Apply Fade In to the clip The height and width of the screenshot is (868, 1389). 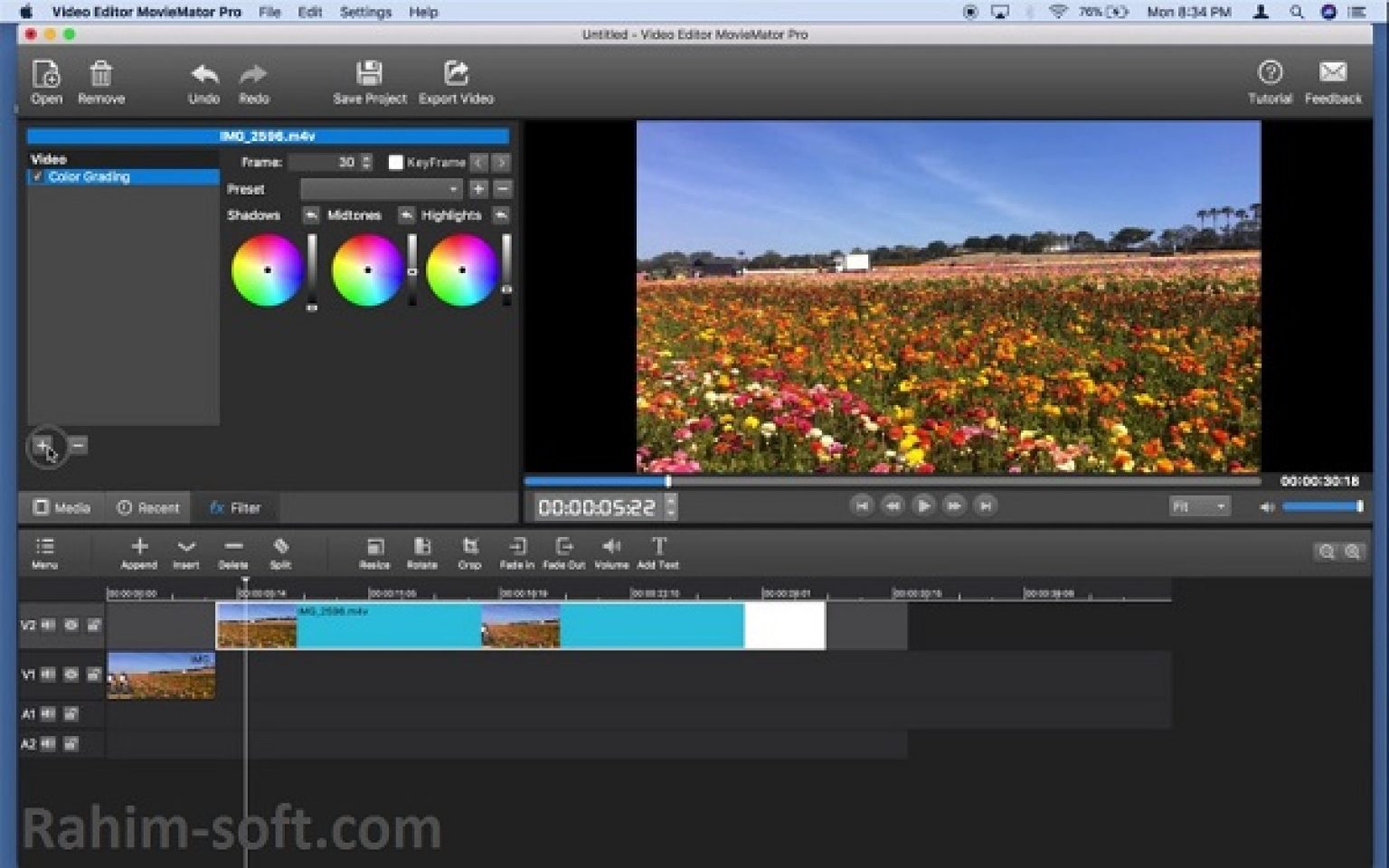tap(516, 552)
